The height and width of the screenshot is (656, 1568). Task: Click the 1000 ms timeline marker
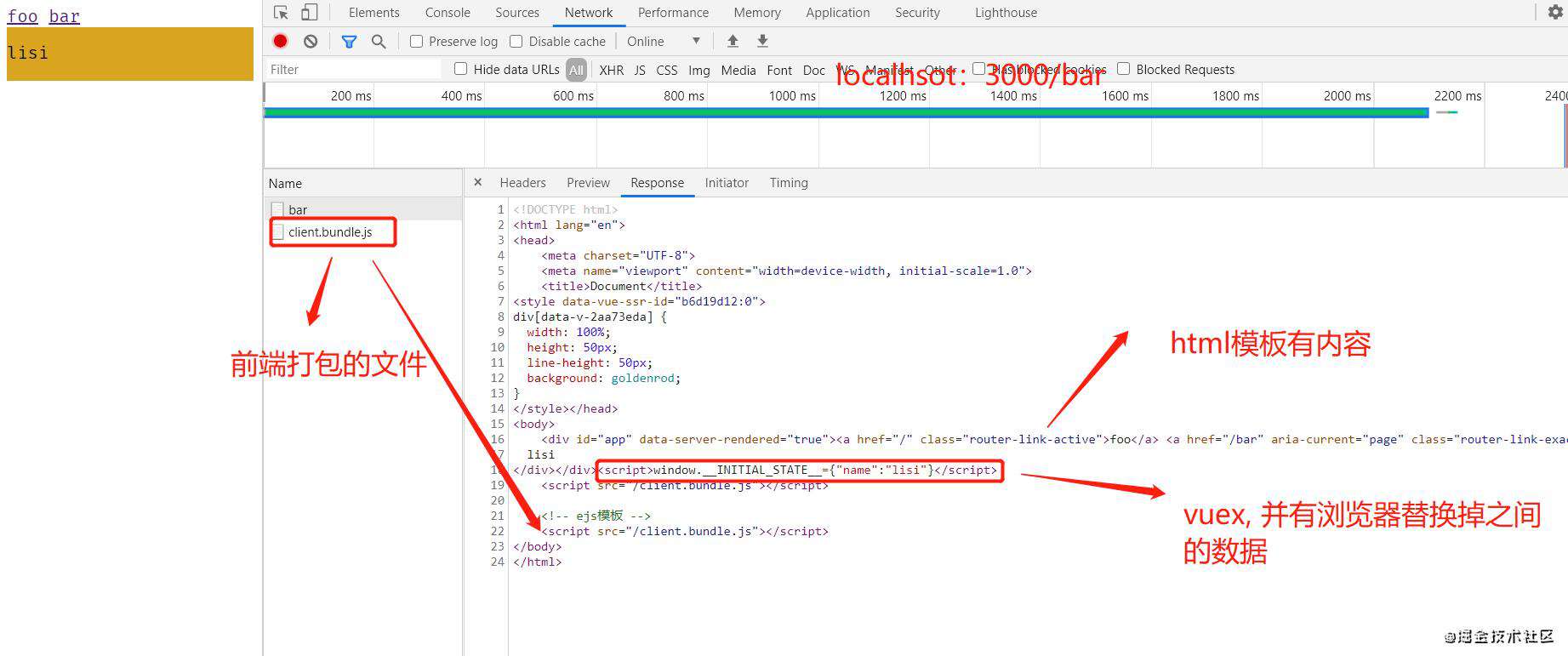click(x=792, y=96)
